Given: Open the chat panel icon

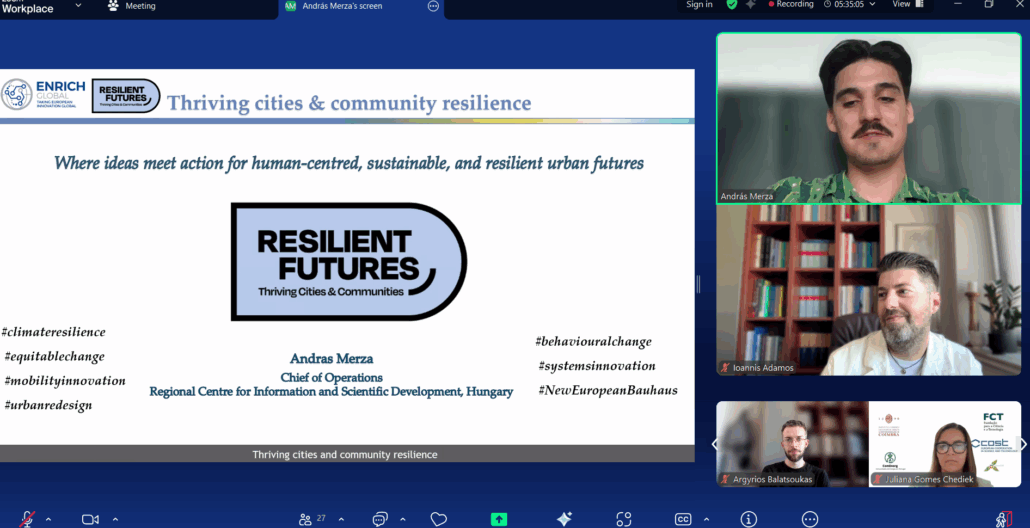Looking at the screenshot, I should 380,519.
